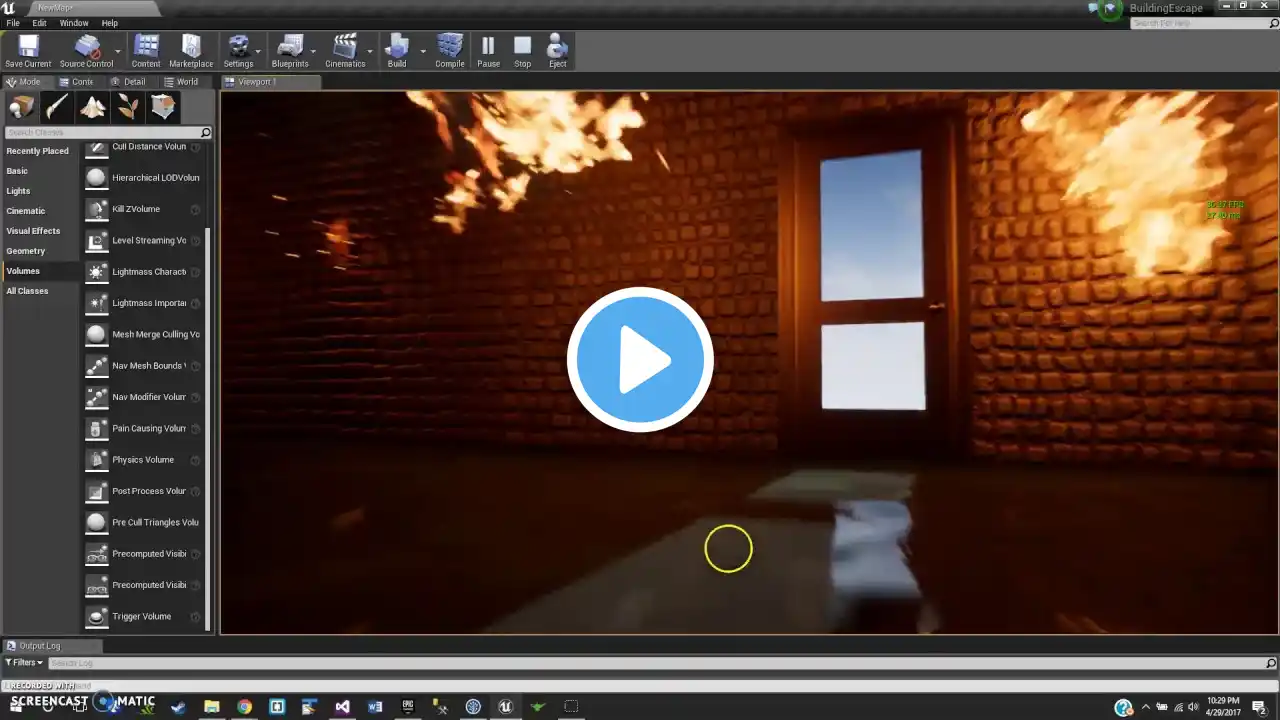
Task: Open Microsoft Word from the taskbar
Action: point(375,706)
